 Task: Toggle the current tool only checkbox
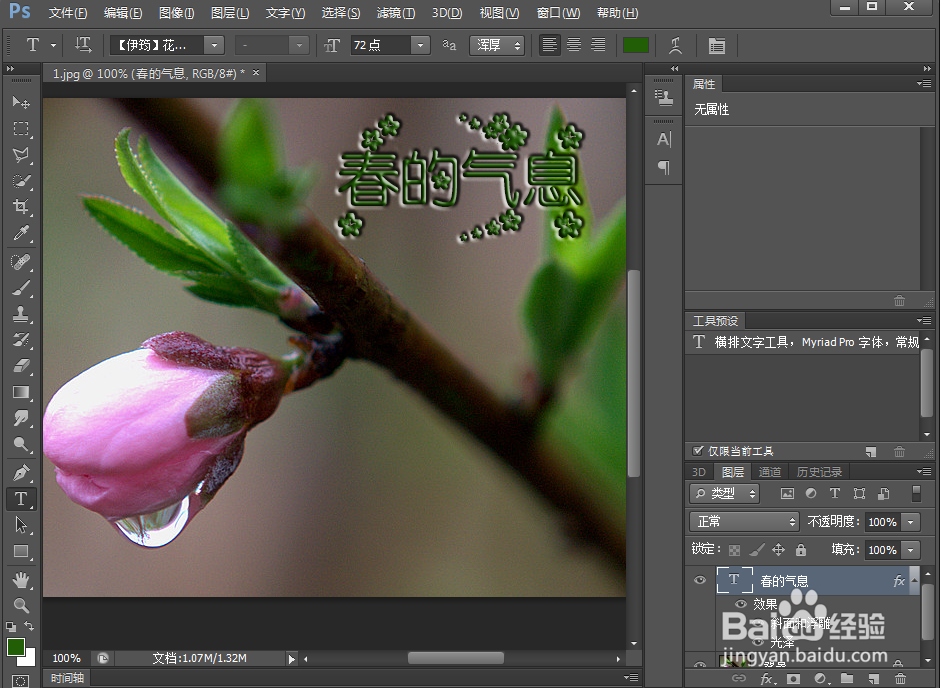[x=697, y=451]
